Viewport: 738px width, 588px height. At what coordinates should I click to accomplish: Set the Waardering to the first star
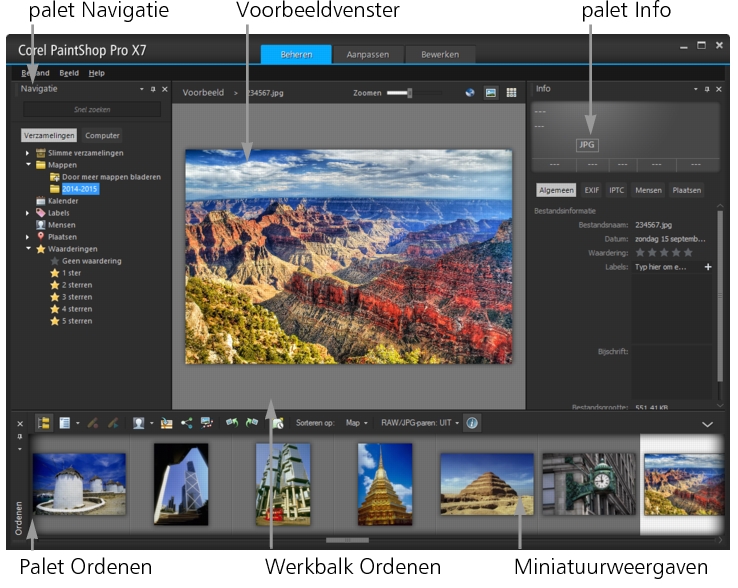point(640,253)
